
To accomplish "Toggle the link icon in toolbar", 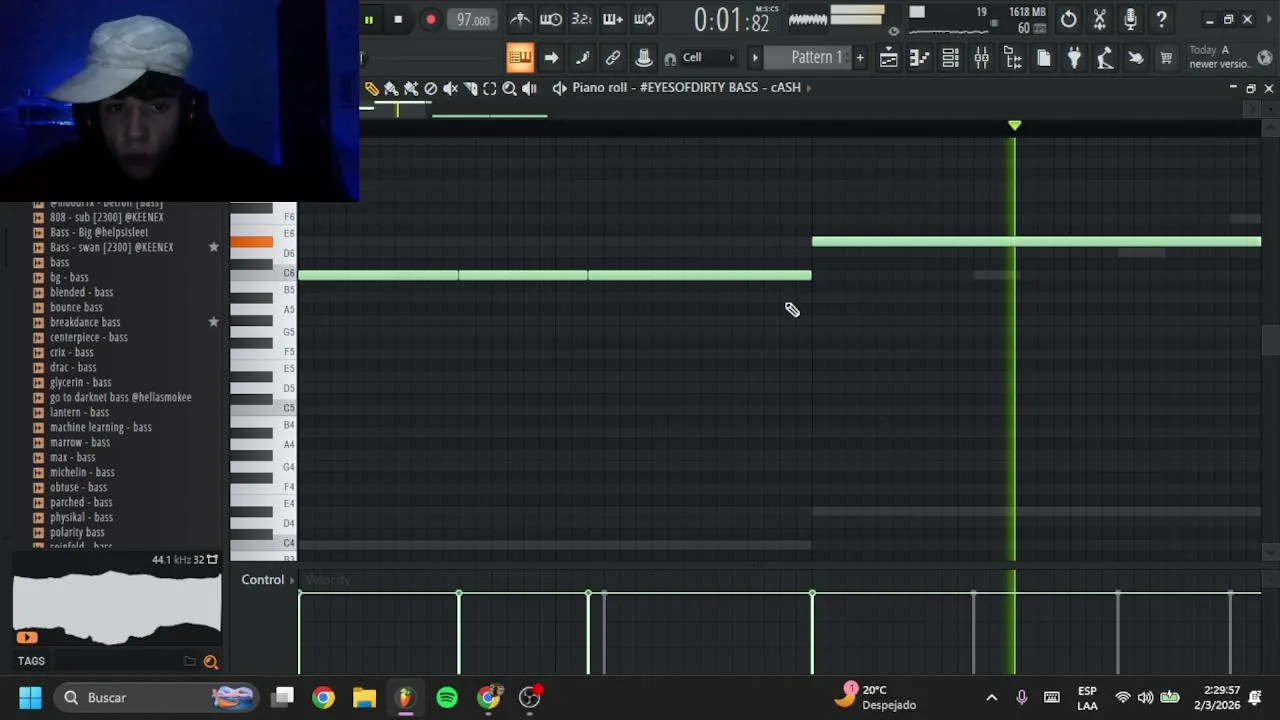I will pyautogui.click(x=613, y=58).
